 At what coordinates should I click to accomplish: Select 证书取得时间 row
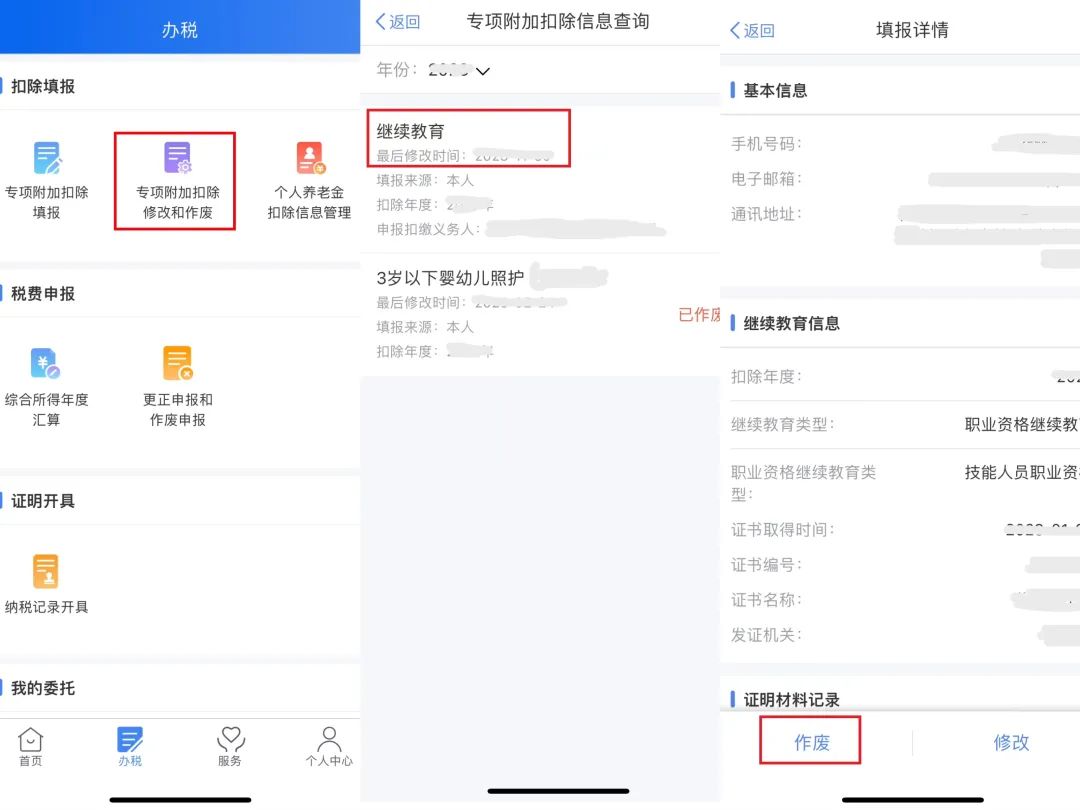point(905,530)
